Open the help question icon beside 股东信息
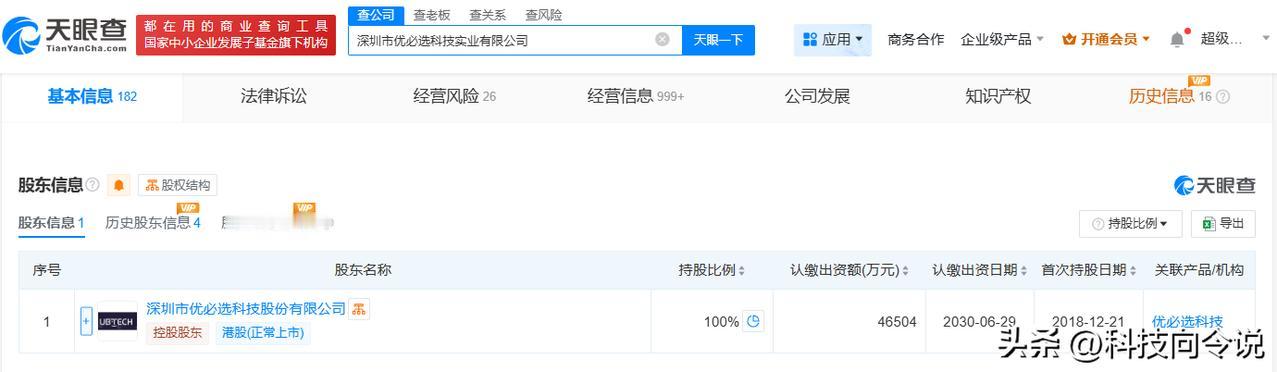Image resolution: width=1277 pixels, height=372 pixels. [92, 185]
